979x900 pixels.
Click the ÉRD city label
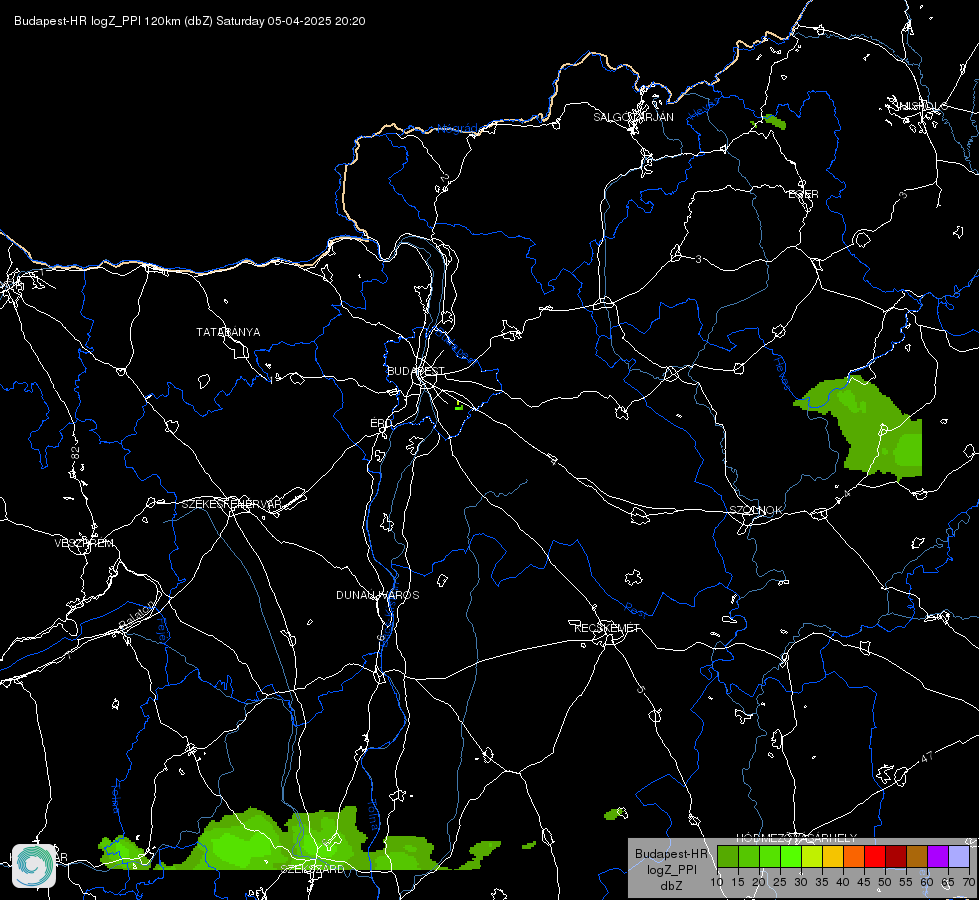pos(381,423)
